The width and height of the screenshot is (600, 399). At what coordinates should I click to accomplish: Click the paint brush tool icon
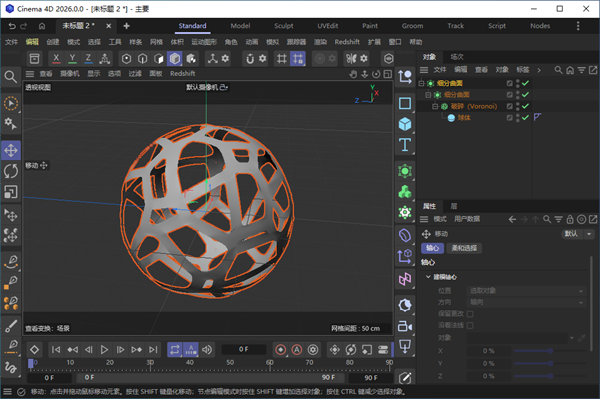(x=11, y=326)
